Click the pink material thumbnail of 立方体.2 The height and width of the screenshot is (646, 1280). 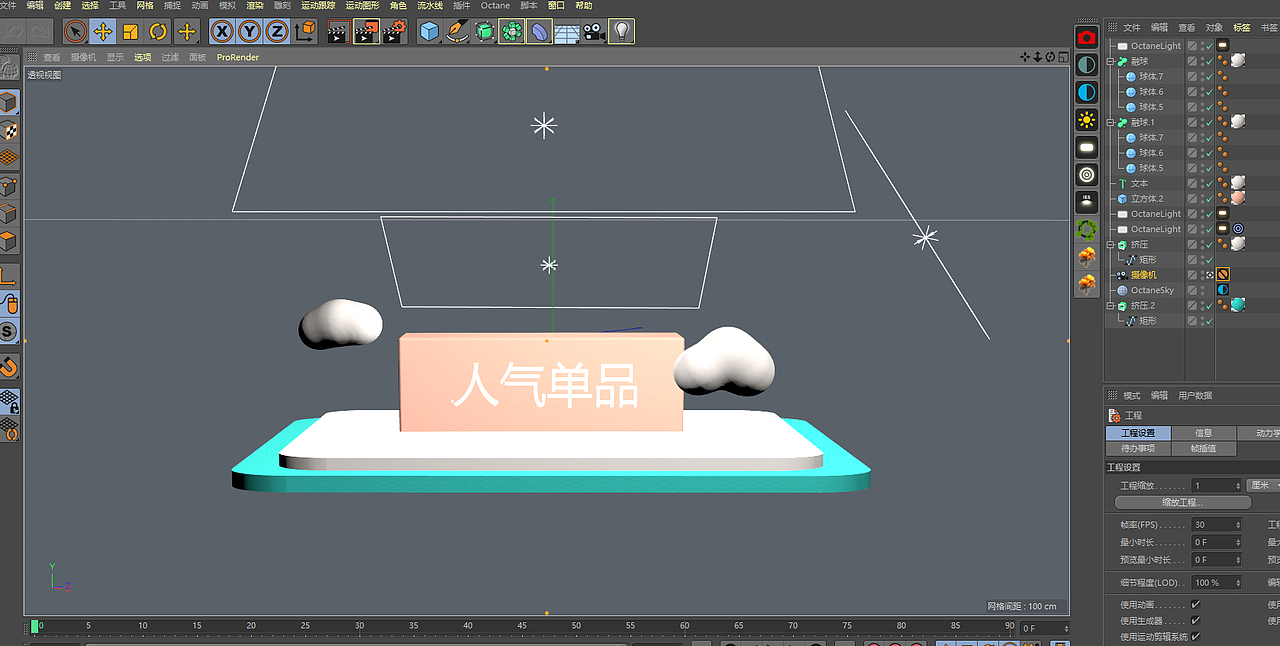[x=1236, y=196]
